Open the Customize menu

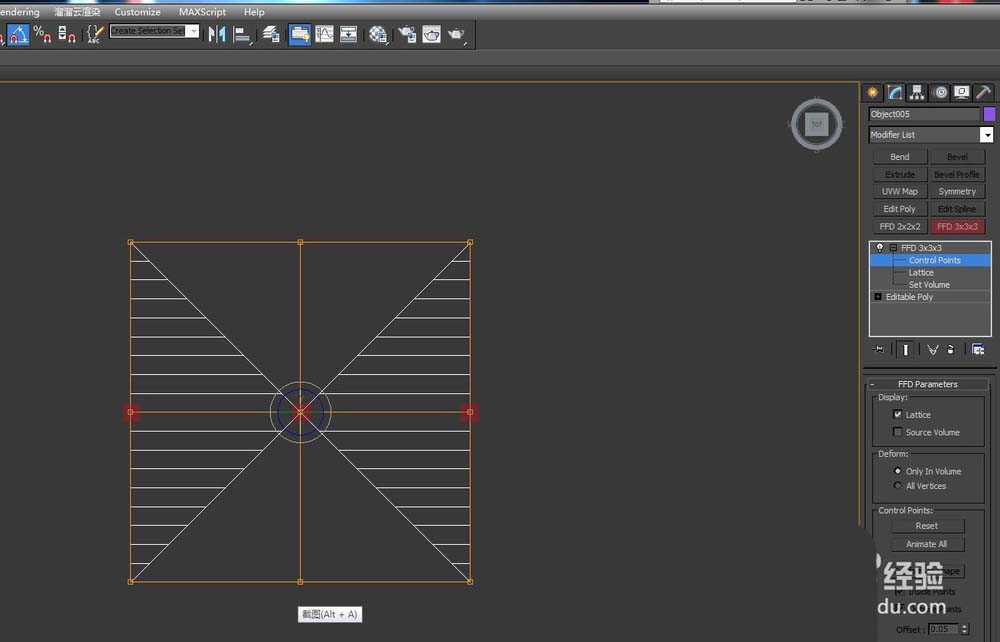pyautogui.click(x=137, y=12)
